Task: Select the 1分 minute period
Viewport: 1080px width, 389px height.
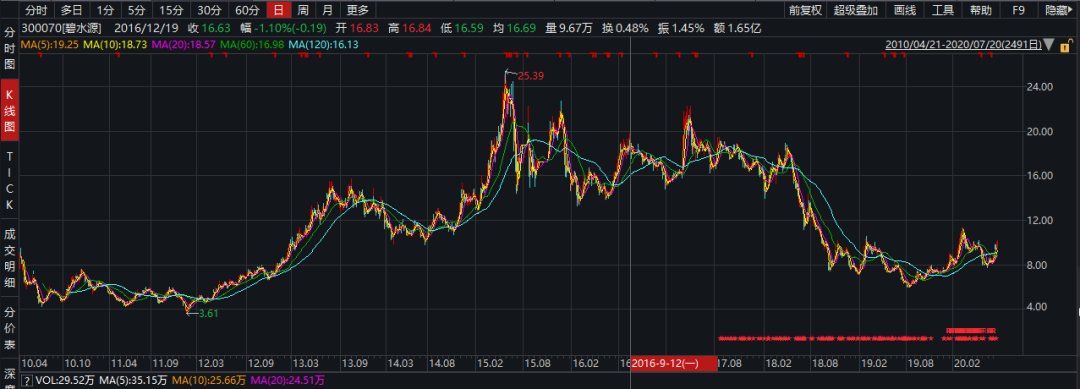Action: (105, 10)
